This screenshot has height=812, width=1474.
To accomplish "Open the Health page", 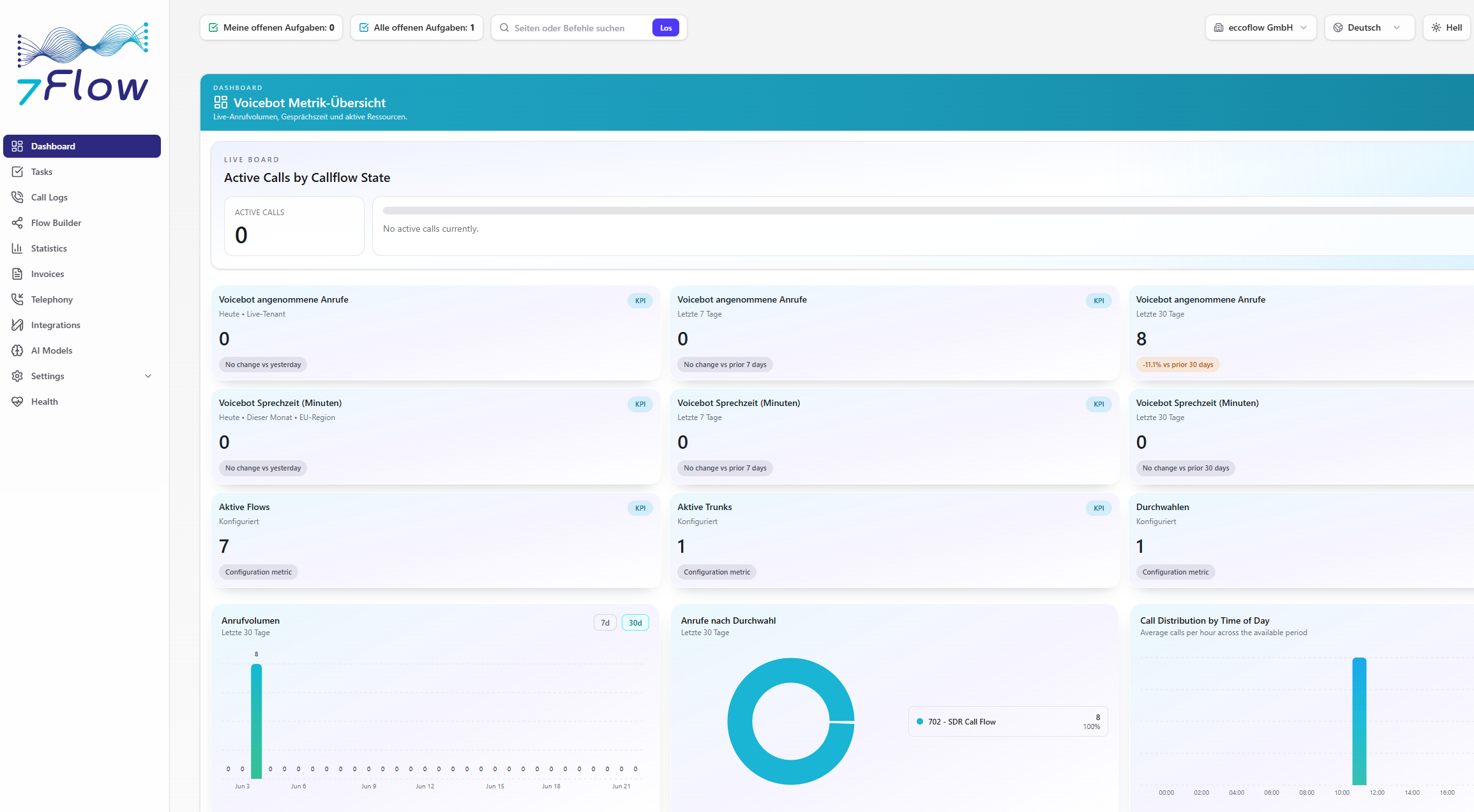I will (x=82, y=402).
